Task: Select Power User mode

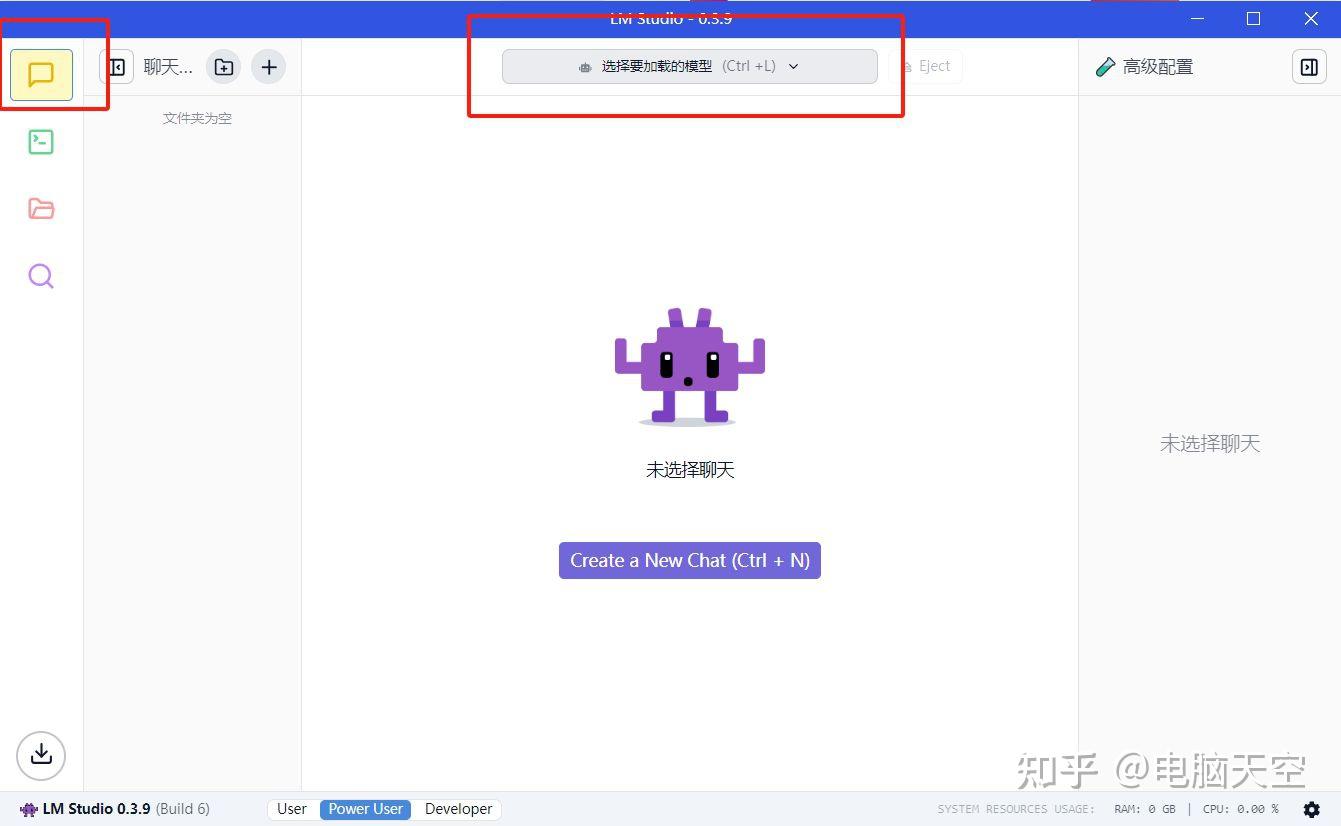Action: [x=366, y=809]
